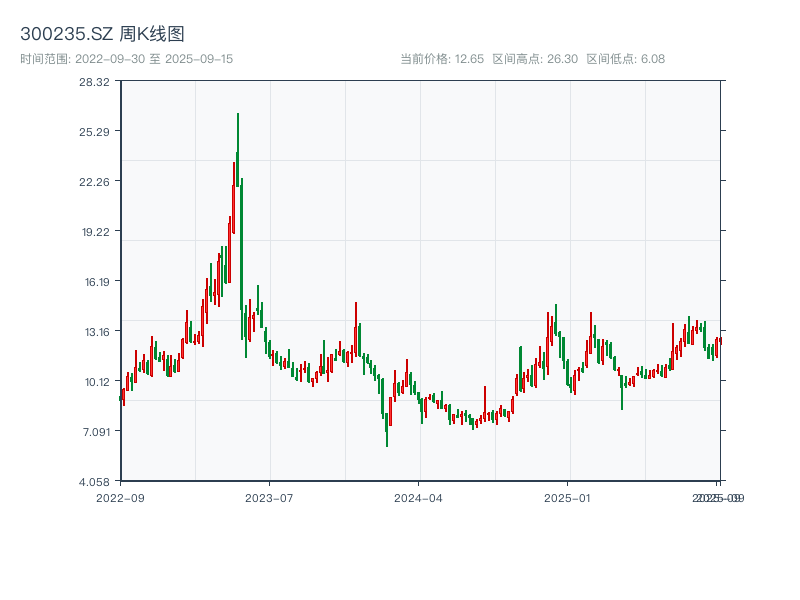
Task: Click the 区间高点 26.30 label
Action: pos(535,59)
